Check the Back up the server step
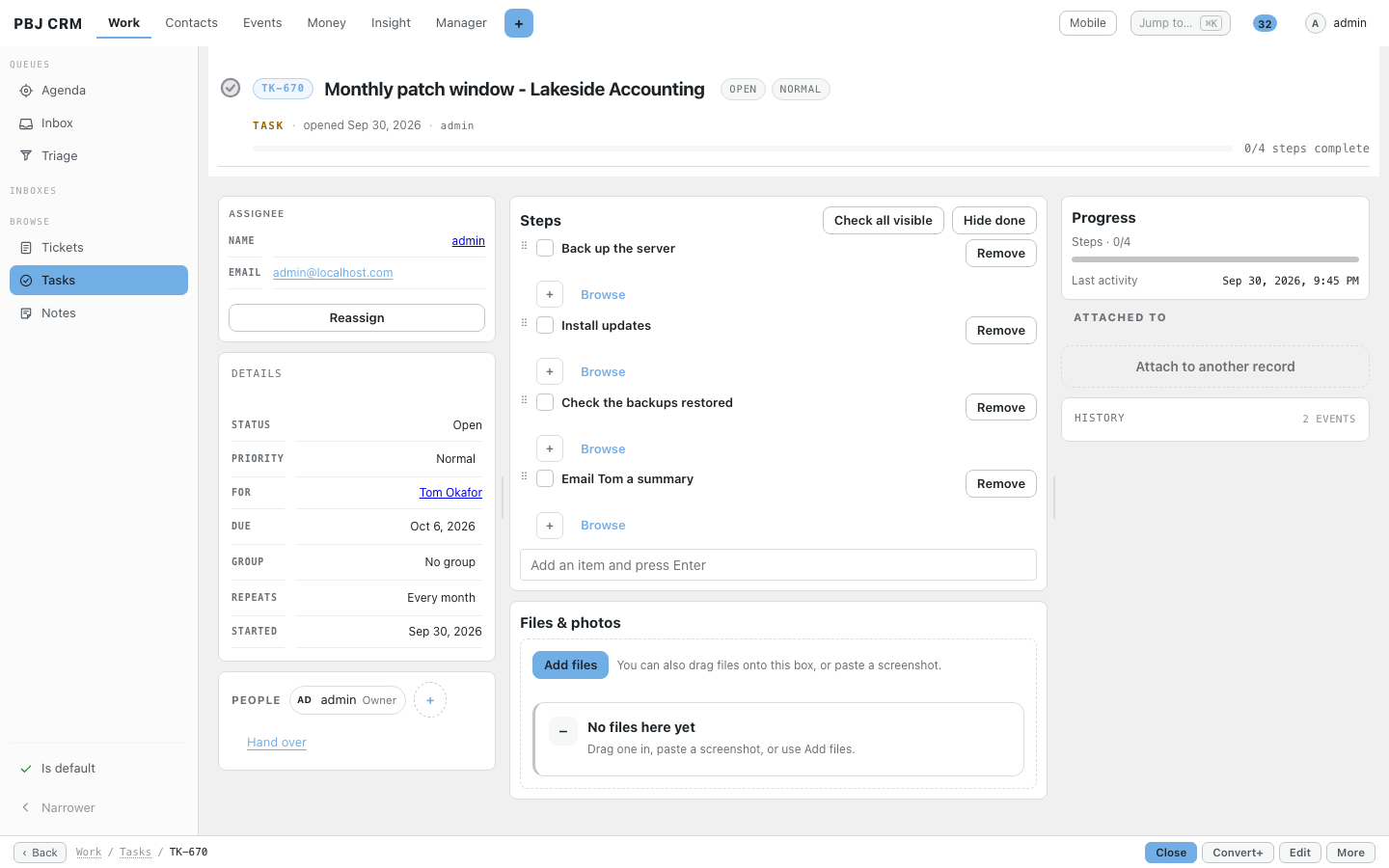Screen dimensions: 1389x868 click(x=545, y=248)
